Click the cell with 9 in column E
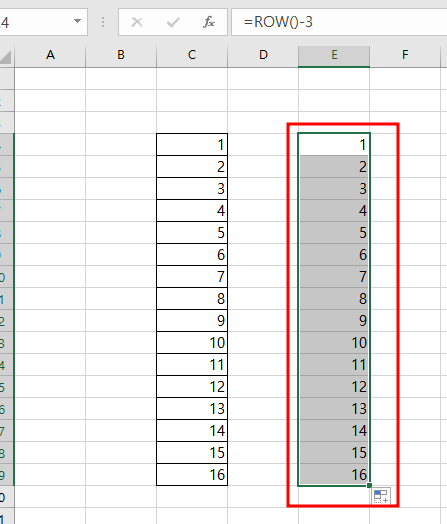 pyautogui.click(x=334, y=320)
